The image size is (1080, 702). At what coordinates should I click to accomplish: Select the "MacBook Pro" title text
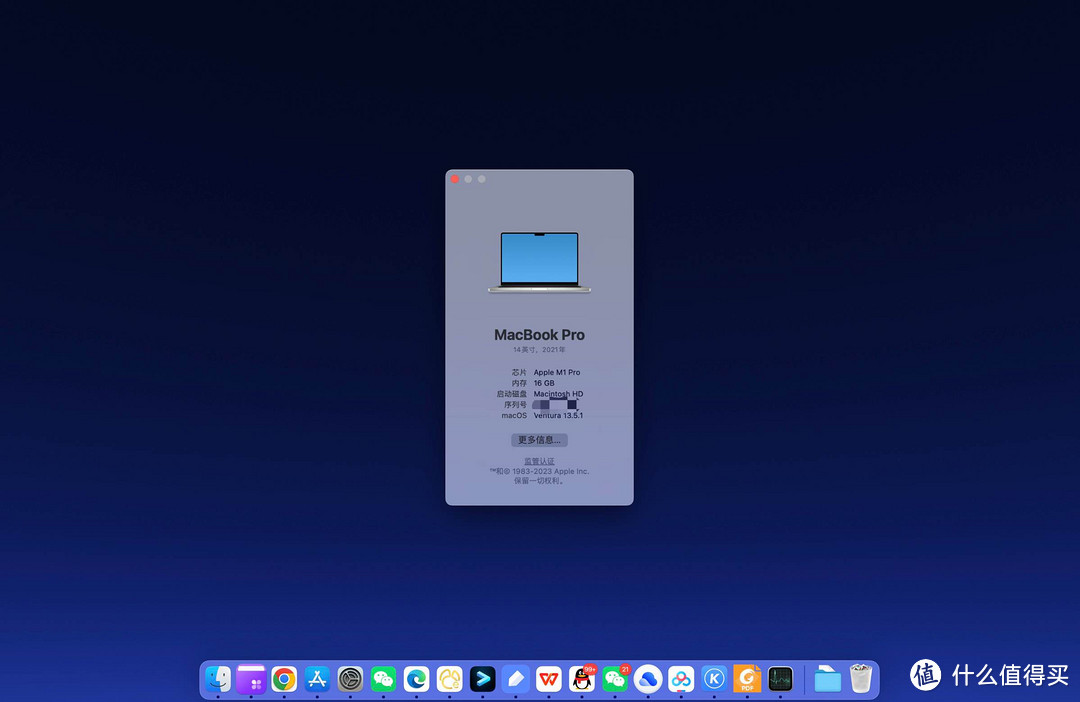pos(539,335)
